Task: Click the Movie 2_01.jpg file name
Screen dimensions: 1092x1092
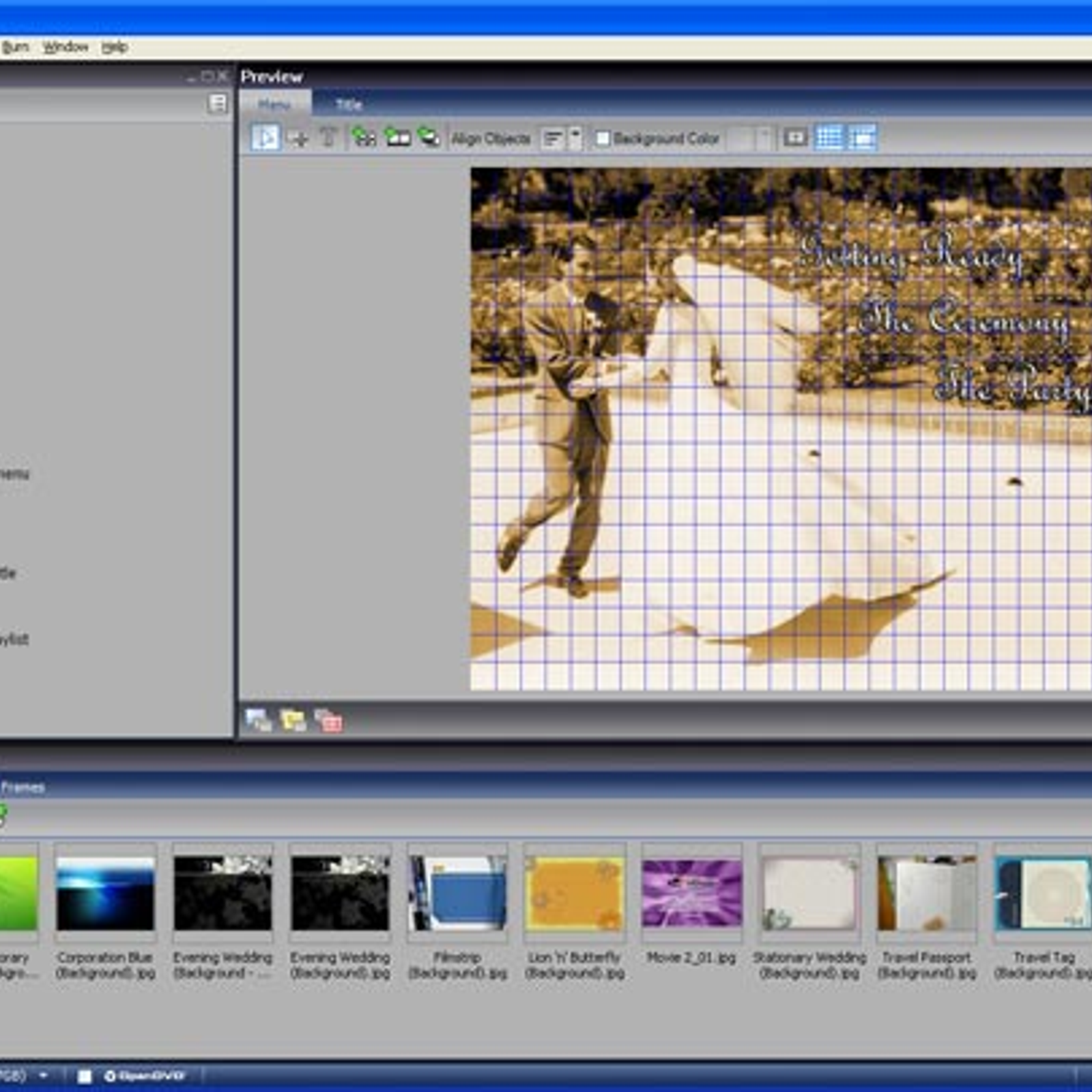Action: click(x=691, y=958)
